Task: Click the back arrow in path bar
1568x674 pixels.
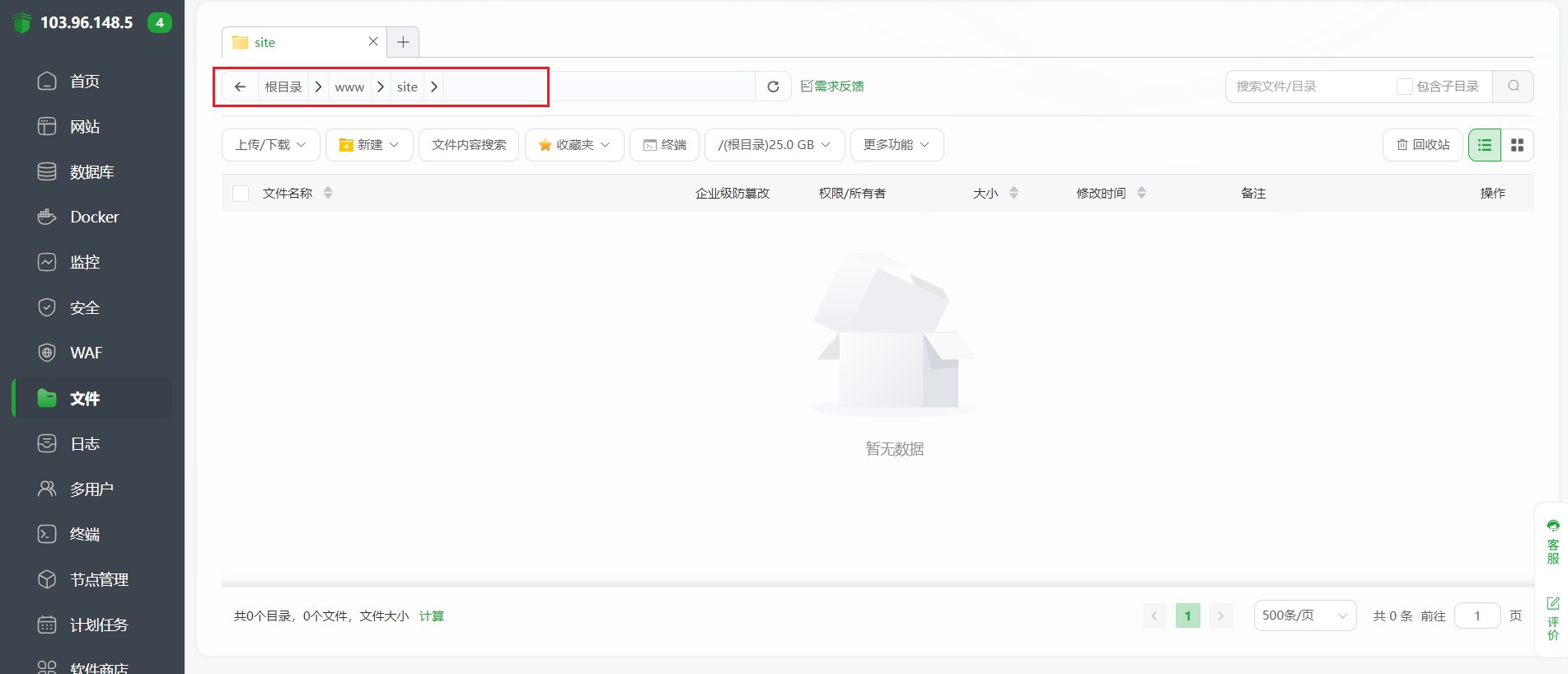Action: 240,87
